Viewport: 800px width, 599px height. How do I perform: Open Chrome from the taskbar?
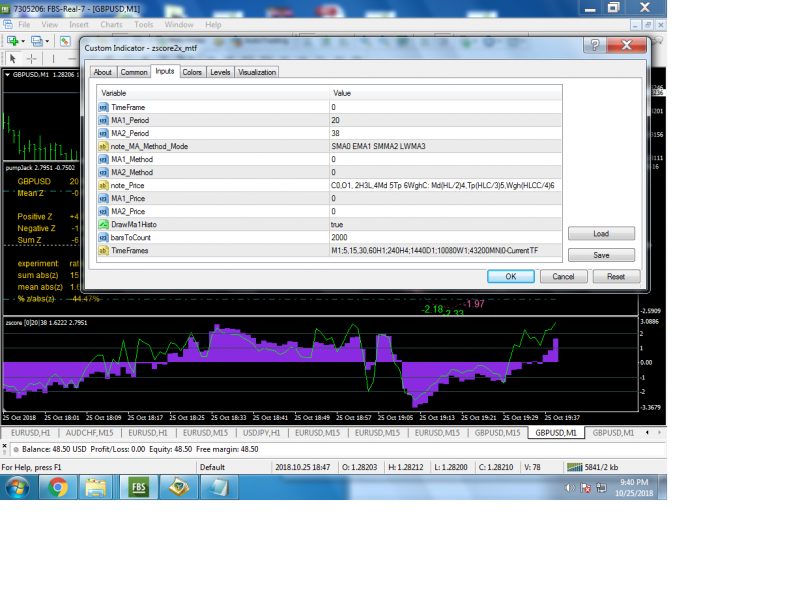[x=58, y=487]
